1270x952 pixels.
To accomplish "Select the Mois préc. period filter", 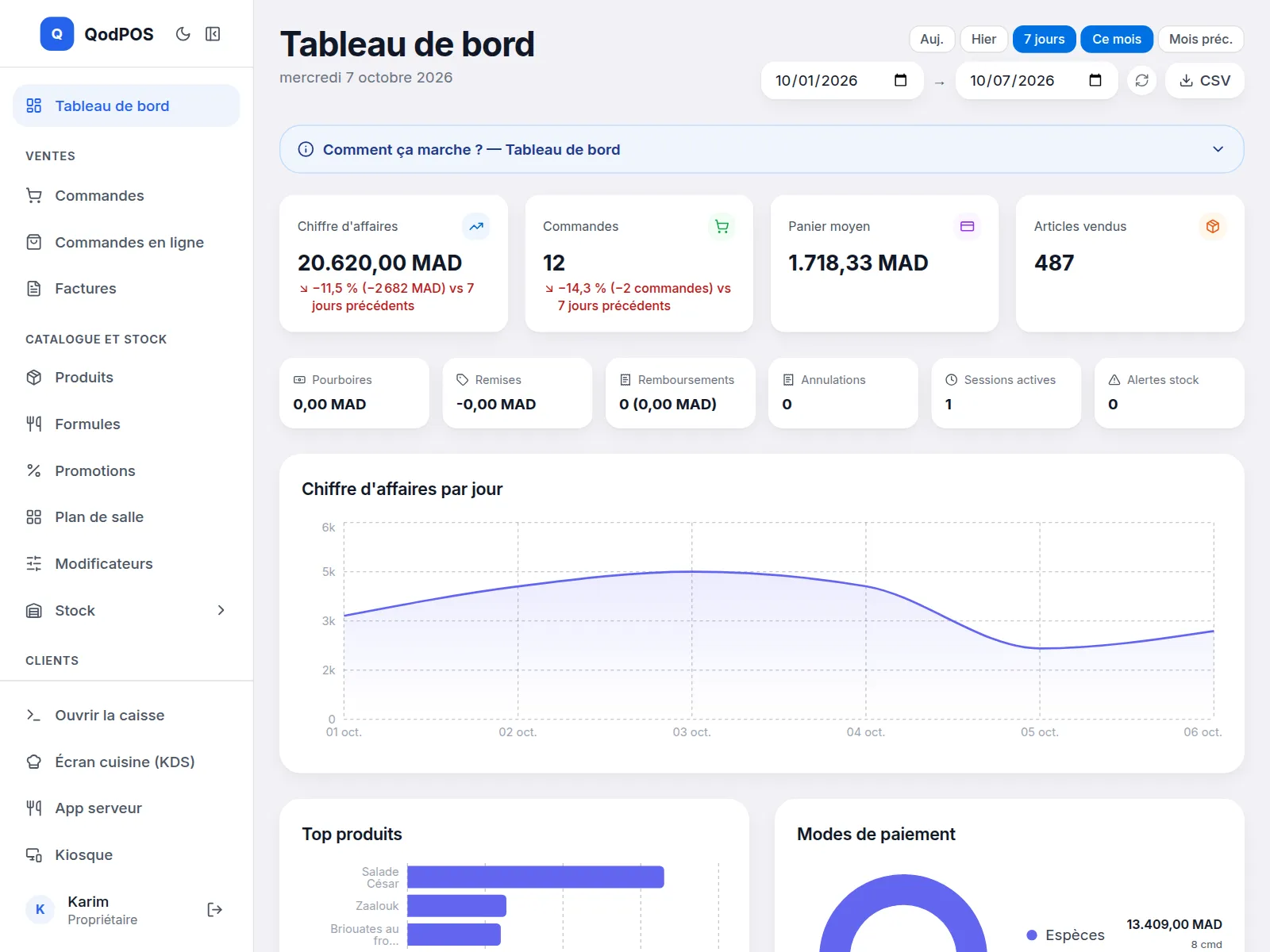I will tap(1200, 39).
